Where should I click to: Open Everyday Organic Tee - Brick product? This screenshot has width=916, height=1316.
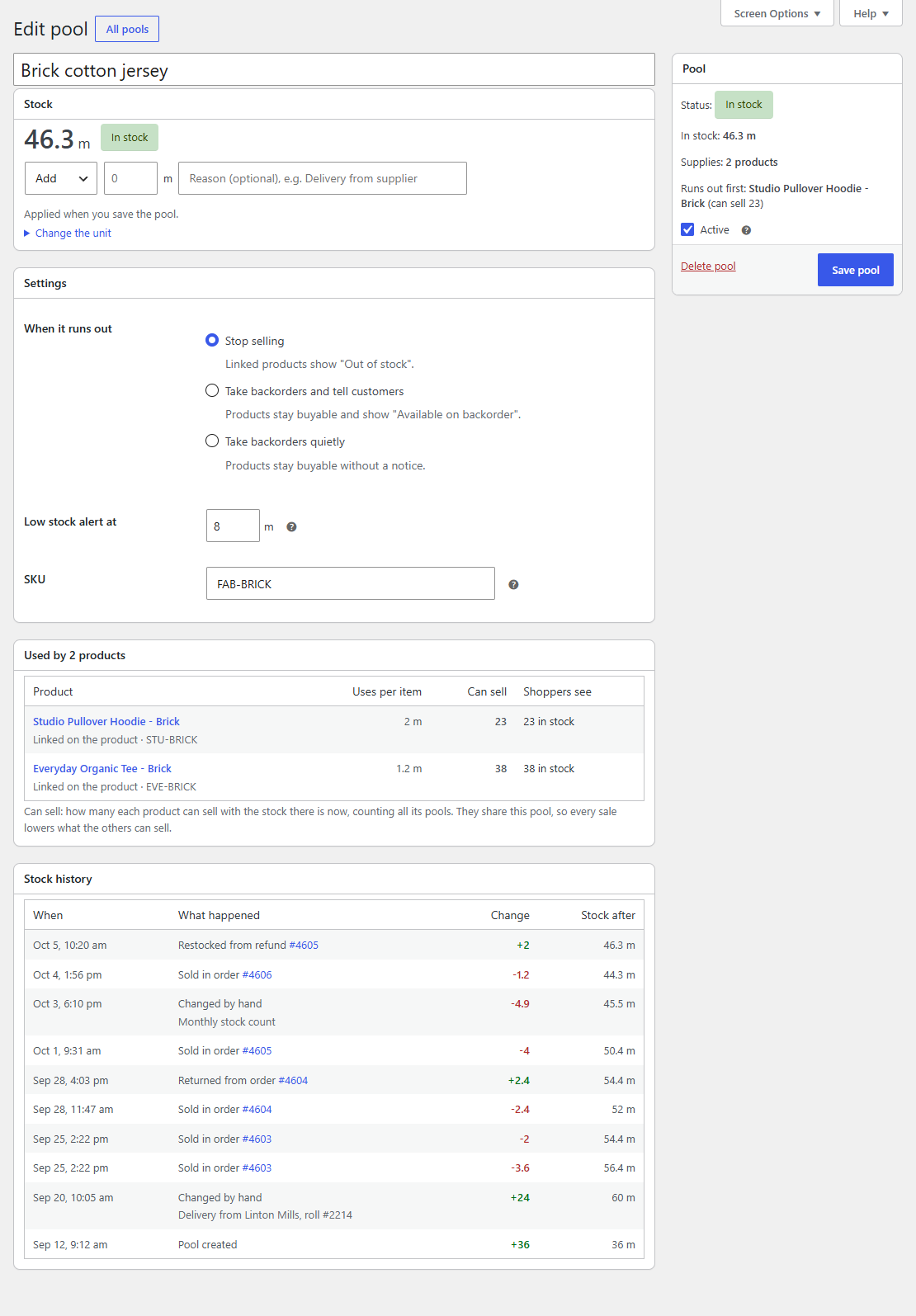(102, 768)
